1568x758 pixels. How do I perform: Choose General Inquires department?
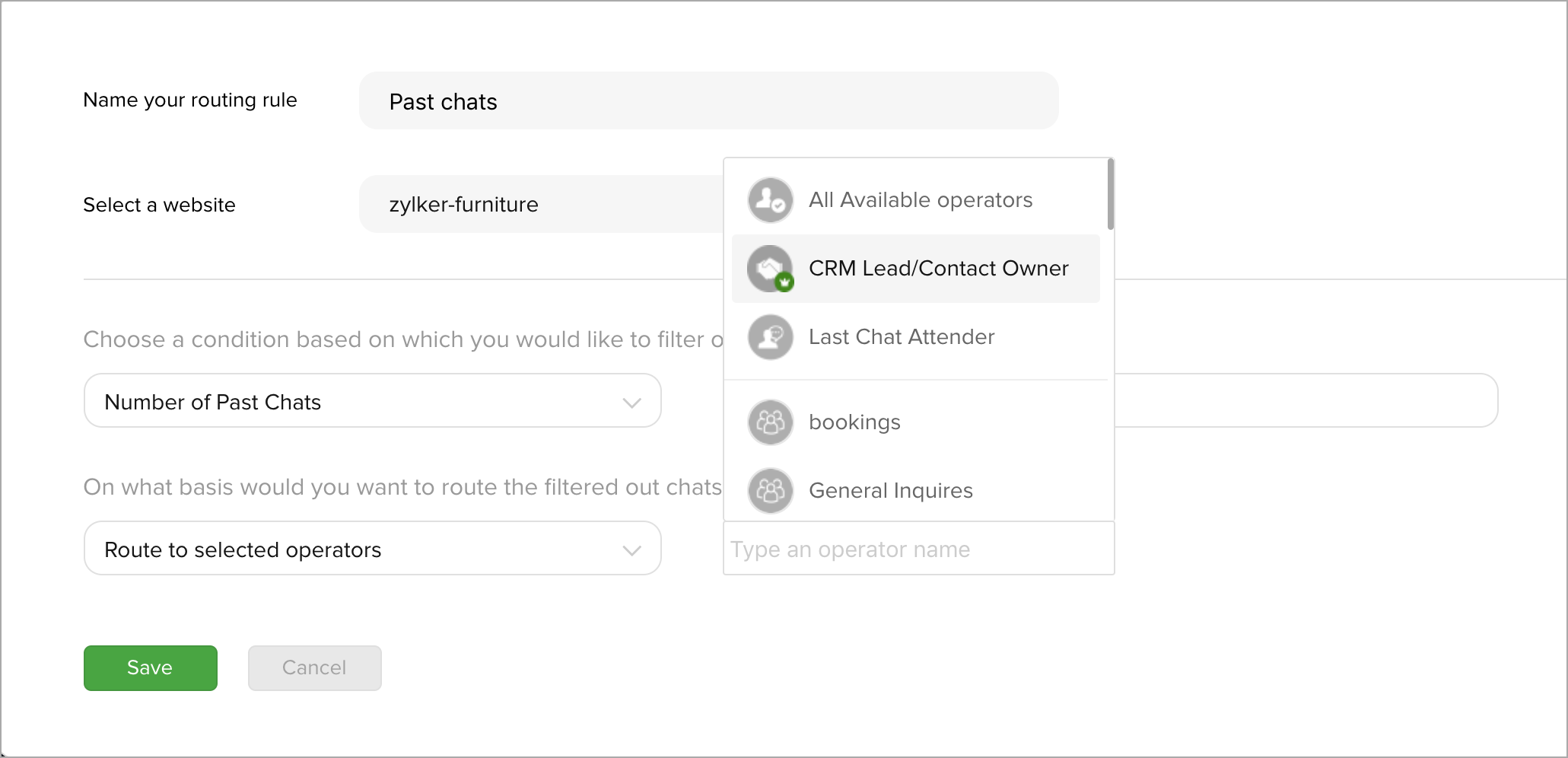click(915, 491)
